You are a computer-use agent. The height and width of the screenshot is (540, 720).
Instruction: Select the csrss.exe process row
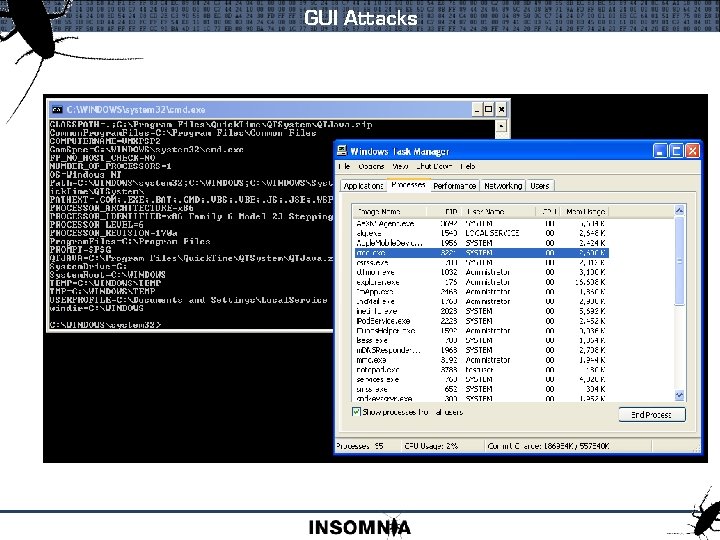tap(481, 263)
